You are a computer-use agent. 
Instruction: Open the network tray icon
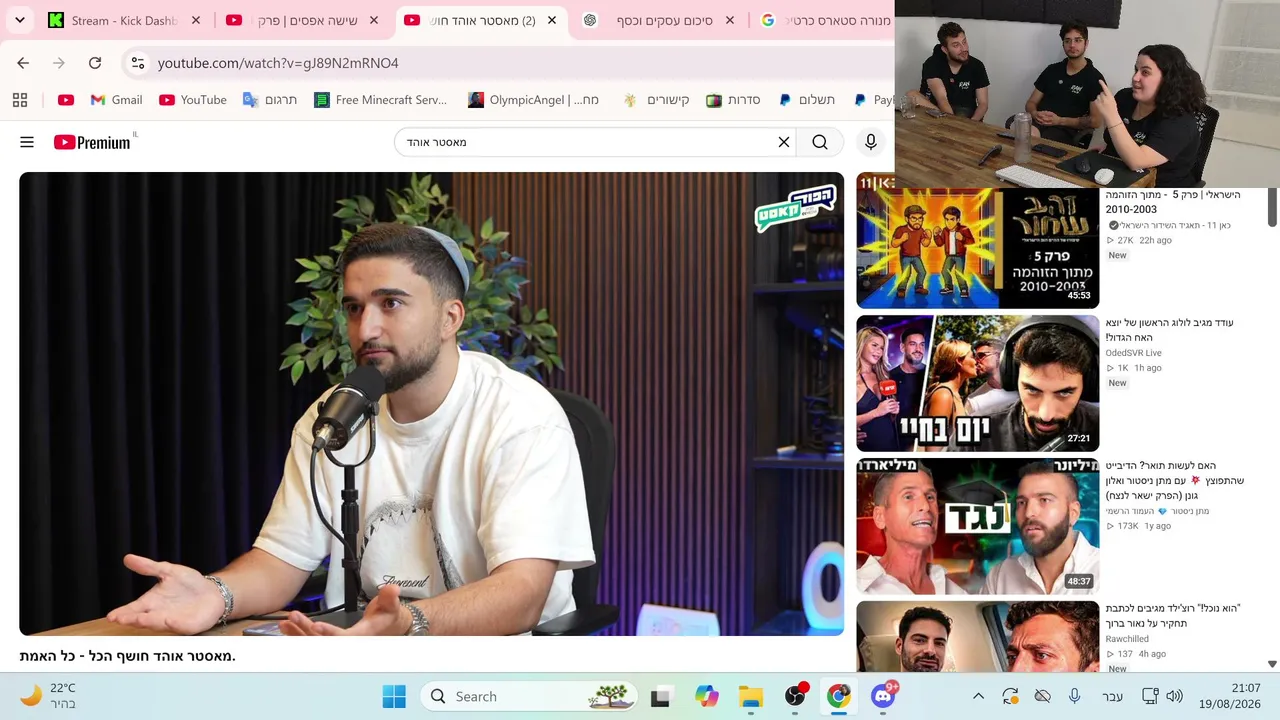(x=1150, y=697)
